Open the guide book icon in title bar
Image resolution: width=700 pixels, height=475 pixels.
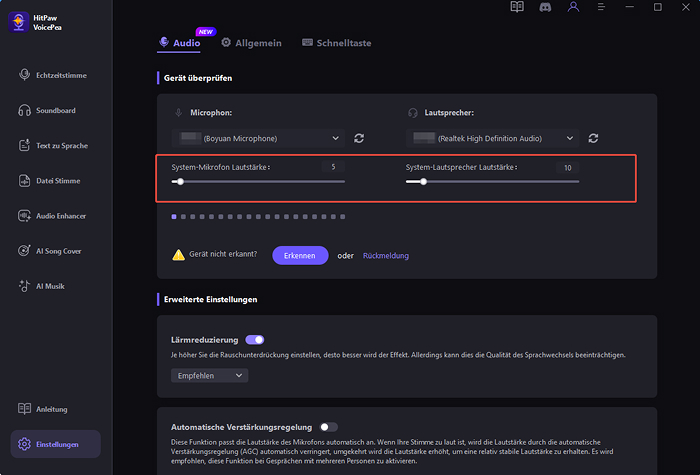pyautogui.click(x=517, y=7)
